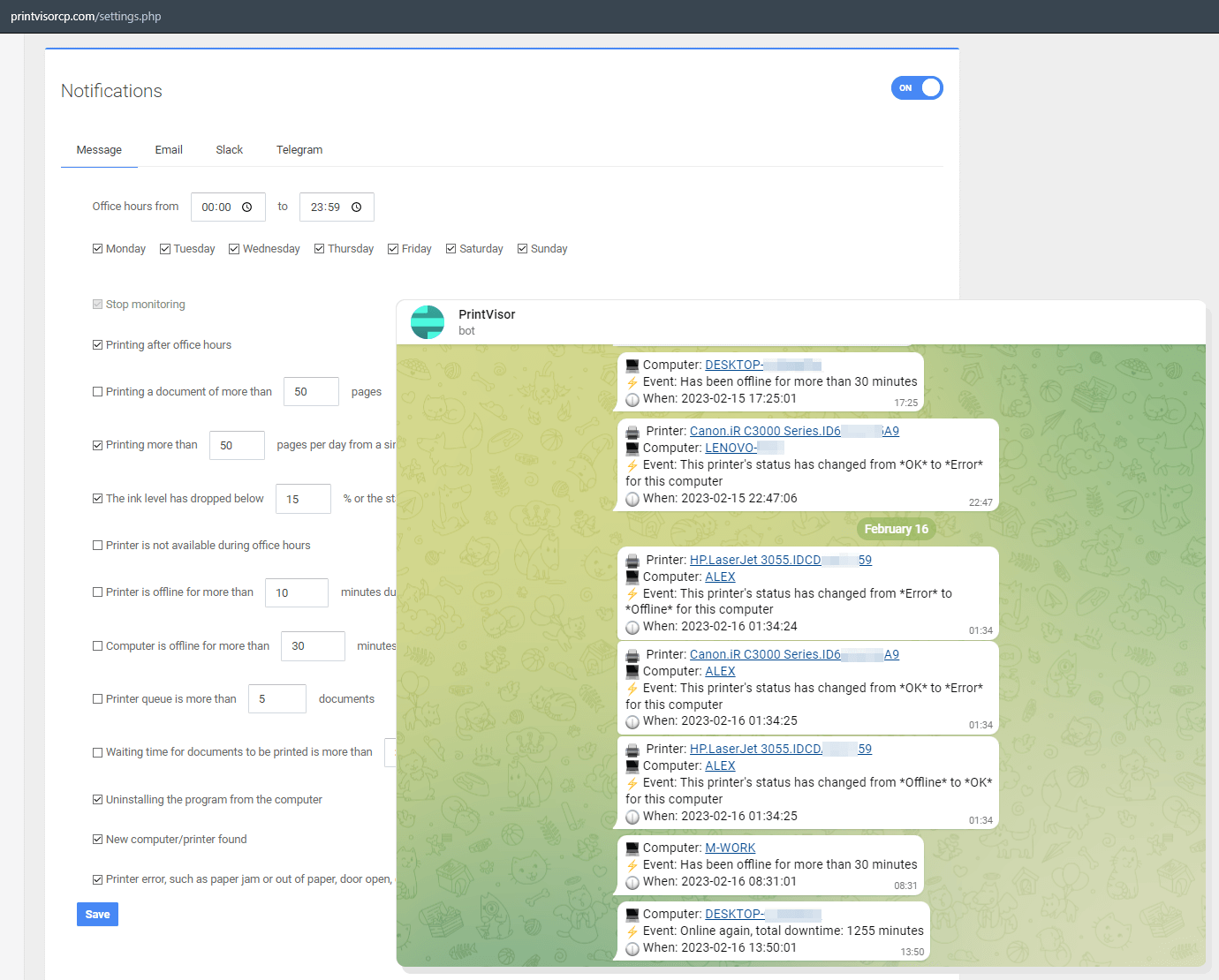Click the clock icon in start time field
Viewport: 1219px width, 980px height.
point(247,207)
